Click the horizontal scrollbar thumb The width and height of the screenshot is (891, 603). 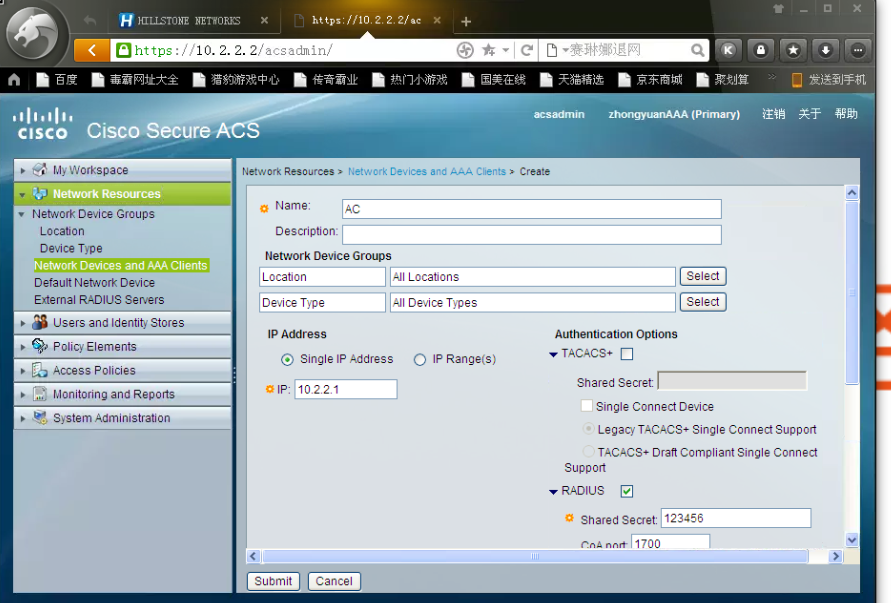(535, 556)
